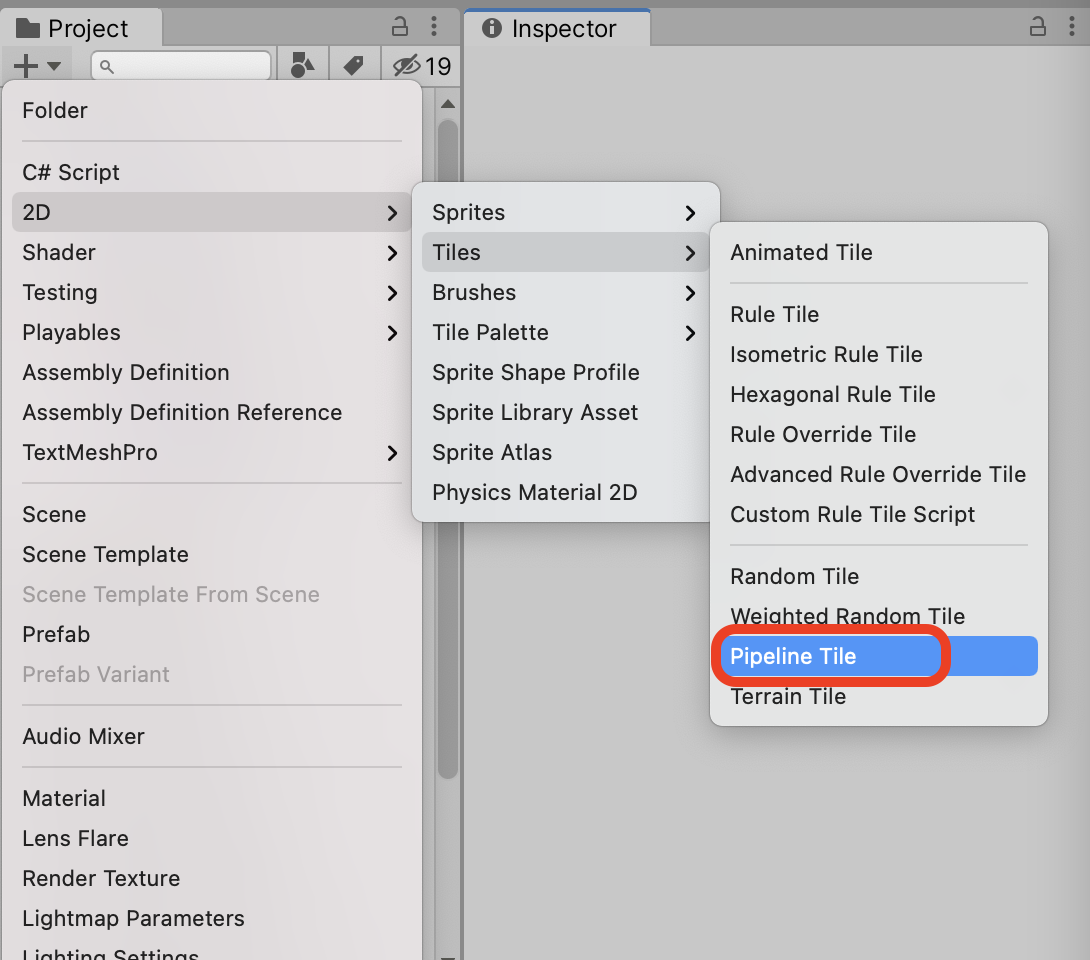
Task: Select Lightmap Parameters
Action: (211, 918)
